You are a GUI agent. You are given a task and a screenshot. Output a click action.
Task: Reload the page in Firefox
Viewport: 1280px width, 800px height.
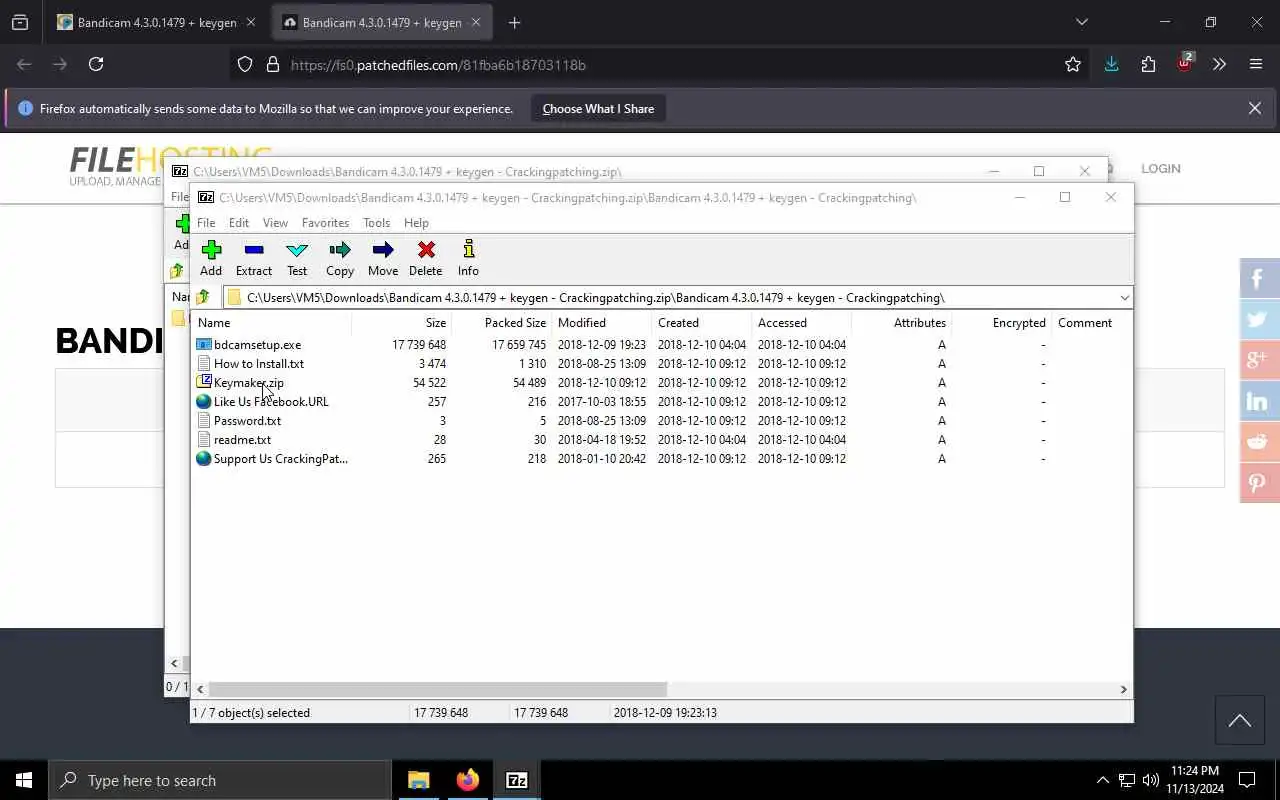point(96,64)
